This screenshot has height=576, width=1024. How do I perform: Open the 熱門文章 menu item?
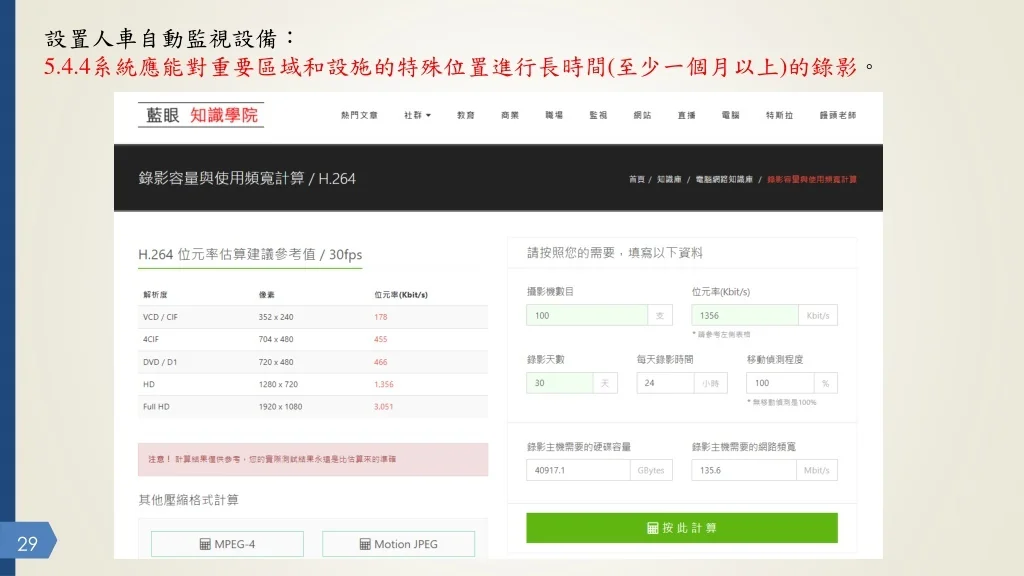coord(359,115)
